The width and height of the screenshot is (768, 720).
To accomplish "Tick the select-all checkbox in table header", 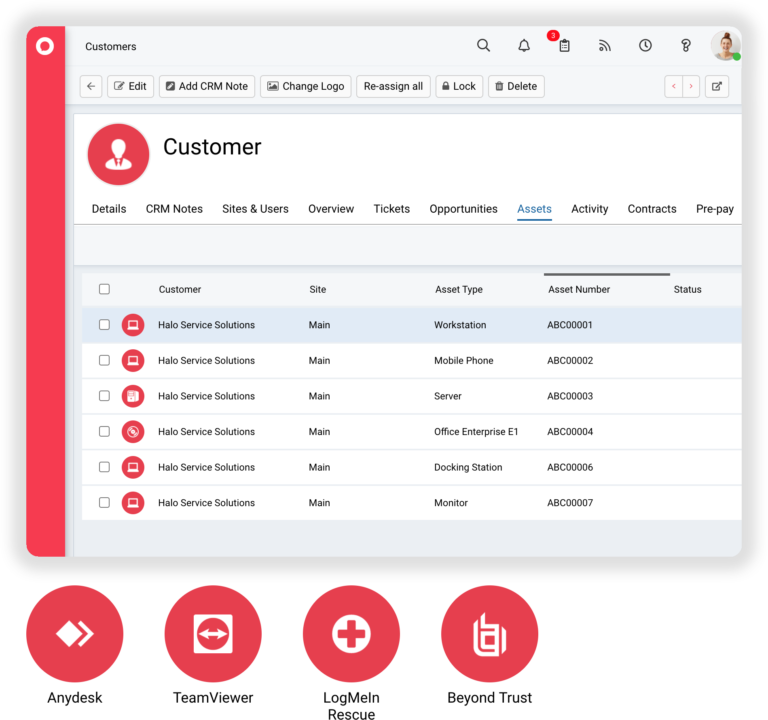I will coord(104,289).
